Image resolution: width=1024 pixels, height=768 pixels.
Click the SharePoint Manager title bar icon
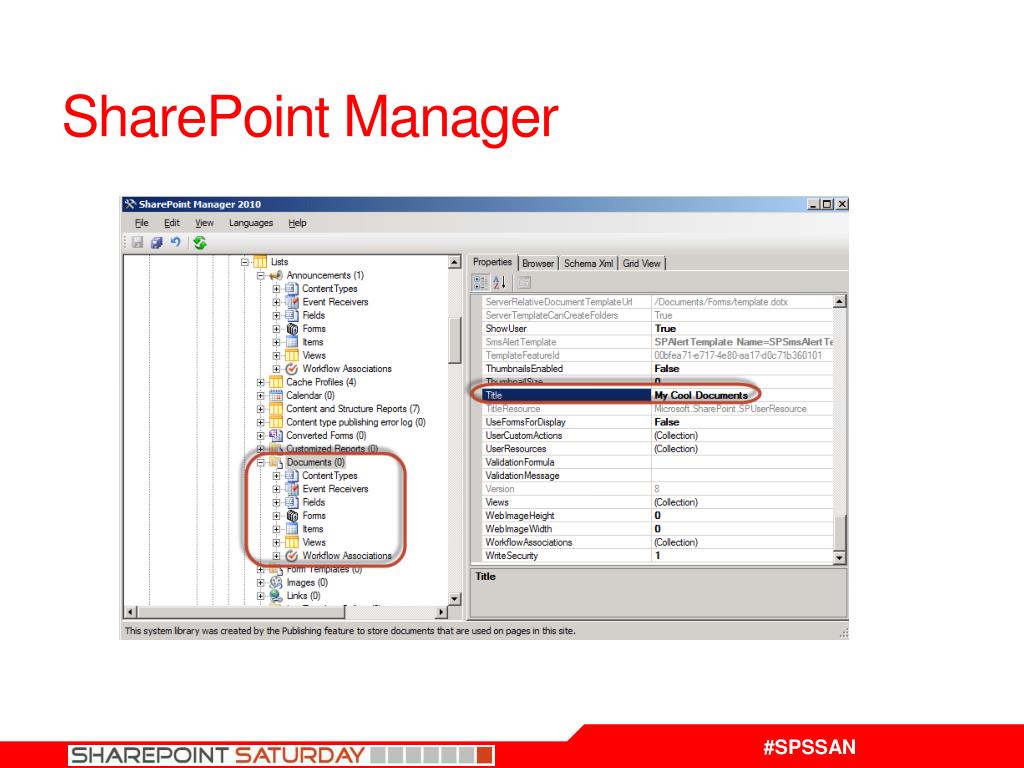(x=130, y=204)
